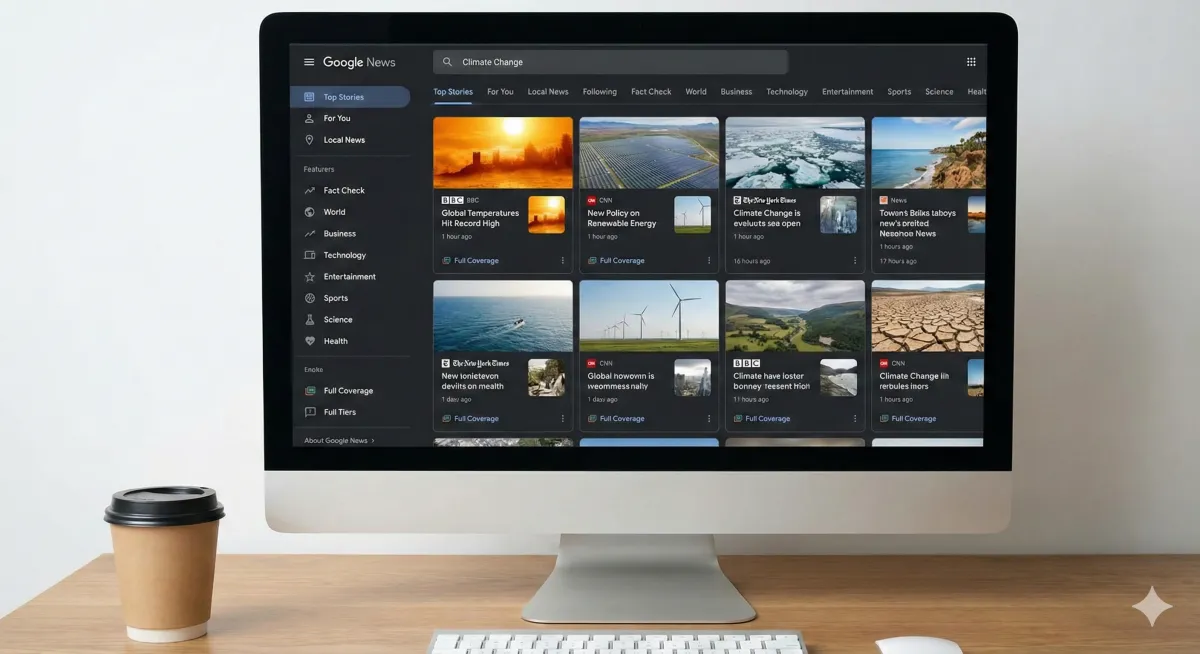Open the large wind turbines field image
This screenshot has width=1200, height=654.
click(x=649, y=316)
